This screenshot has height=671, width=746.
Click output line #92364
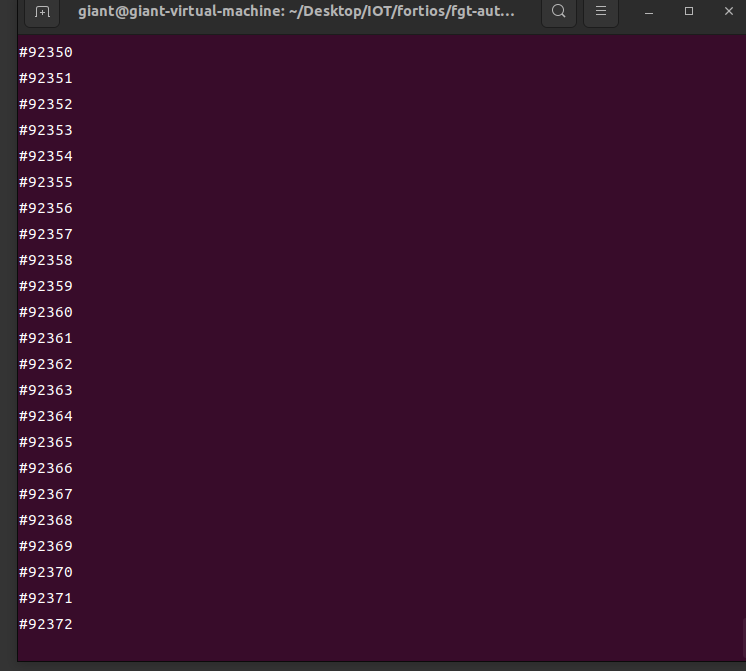click(46, 416)
